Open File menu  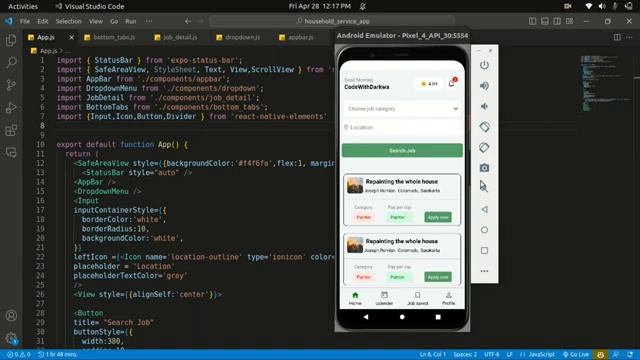25,21
